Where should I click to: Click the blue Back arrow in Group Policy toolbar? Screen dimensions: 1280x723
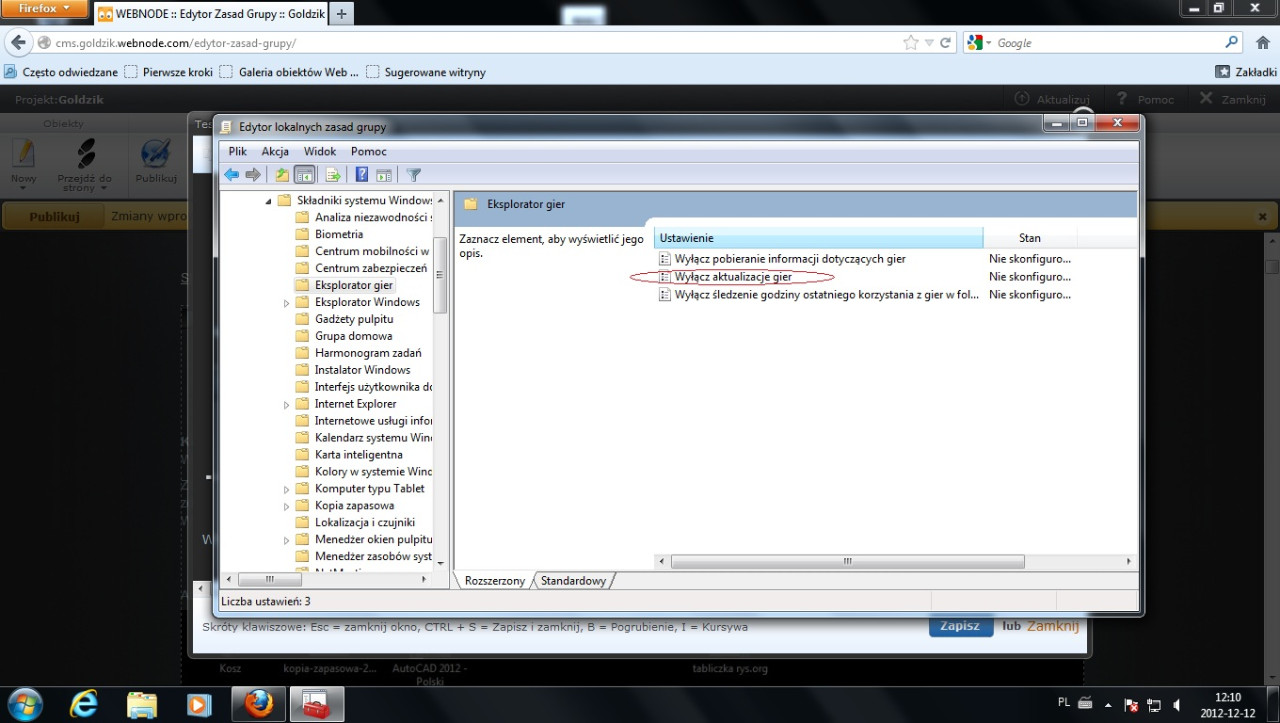(x=231, y=175)
